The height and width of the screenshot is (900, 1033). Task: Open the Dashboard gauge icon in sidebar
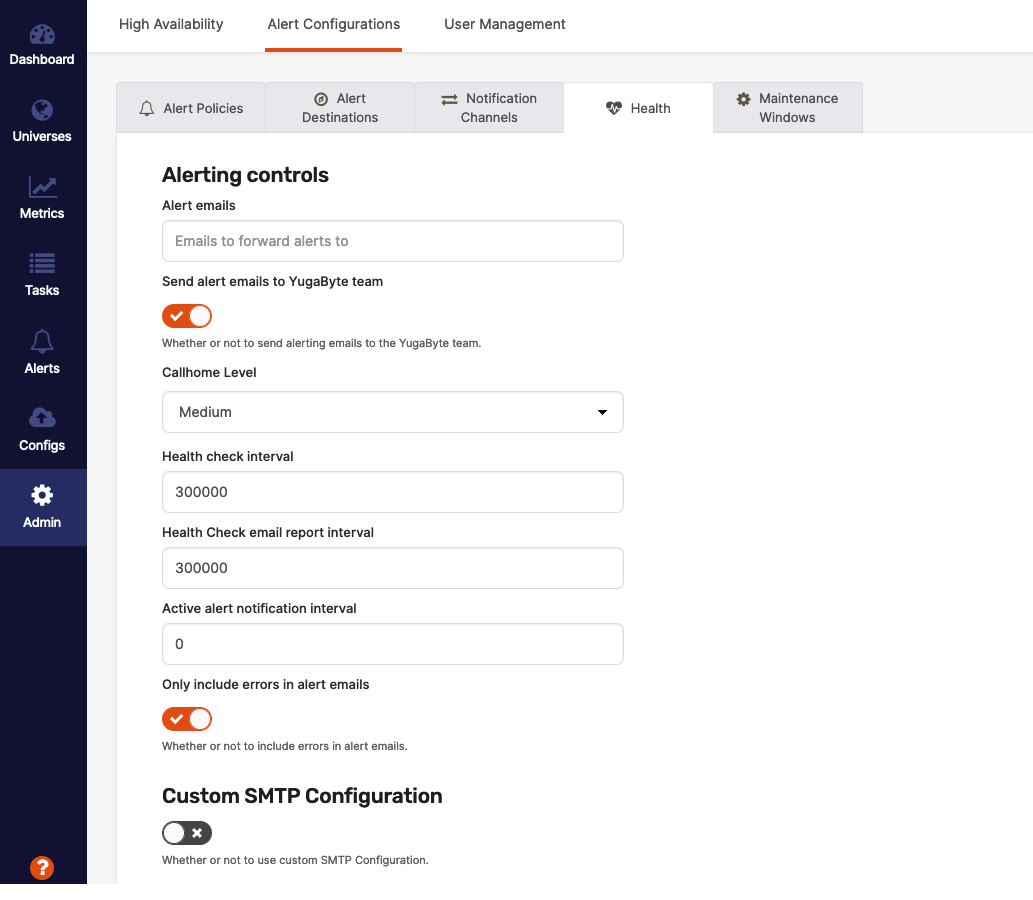(42, 35)
